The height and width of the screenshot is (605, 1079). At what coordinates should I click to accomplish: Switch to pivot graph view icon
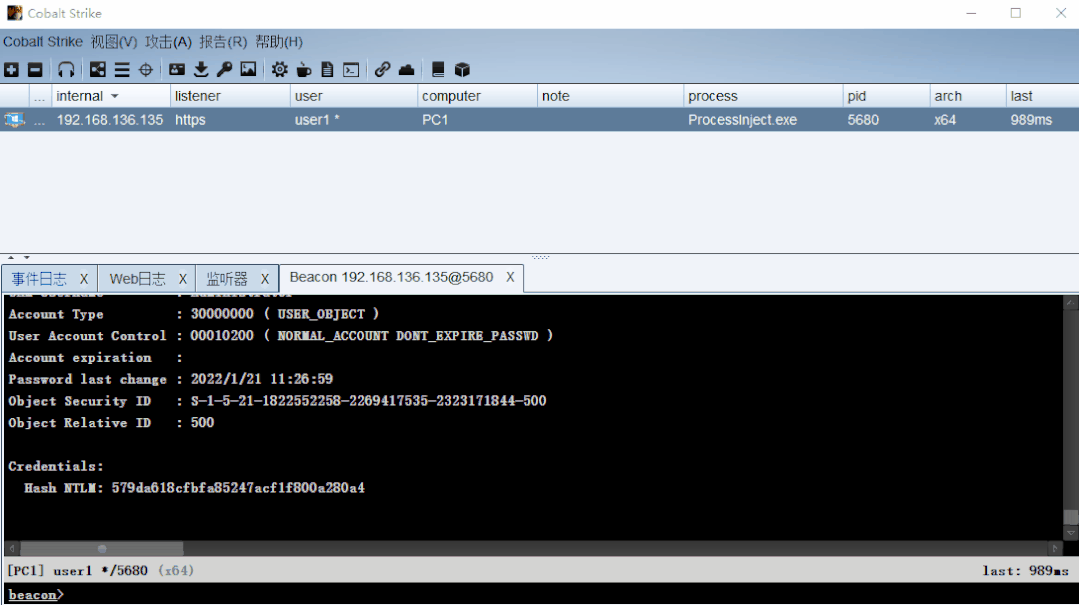point(98,70)
